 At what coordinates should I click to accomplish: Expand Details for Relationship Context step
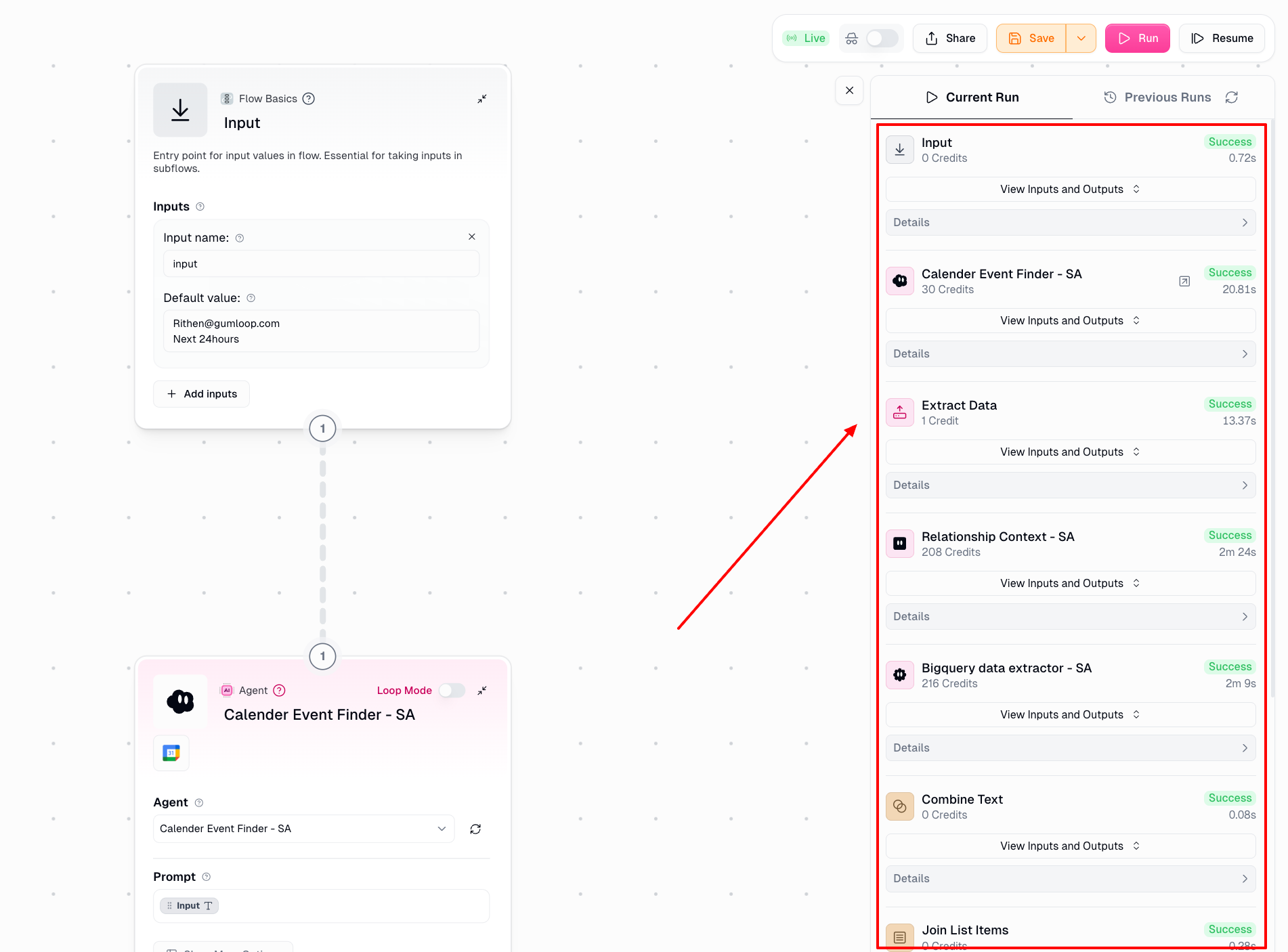[1071, 617]
